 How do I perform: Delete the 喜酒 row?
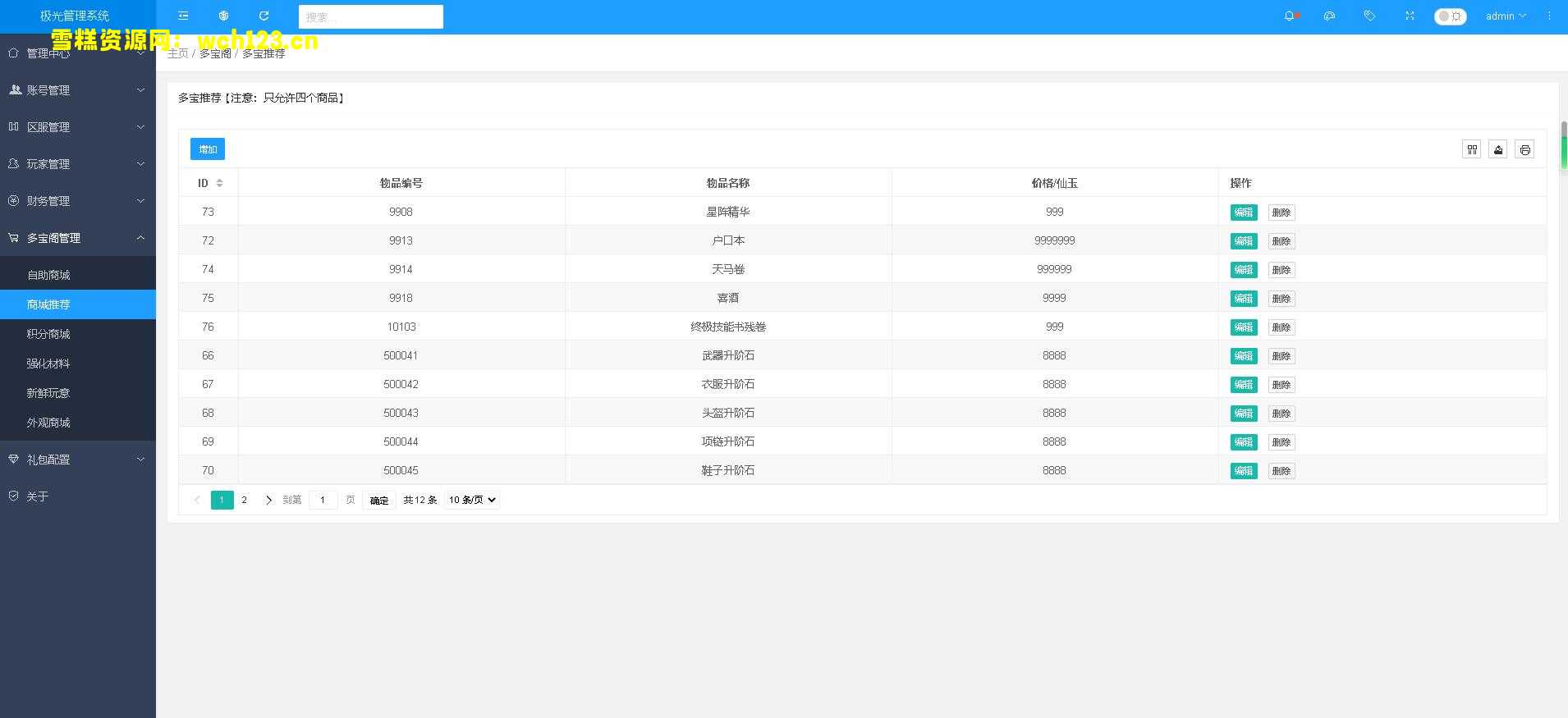[1281, 299]
